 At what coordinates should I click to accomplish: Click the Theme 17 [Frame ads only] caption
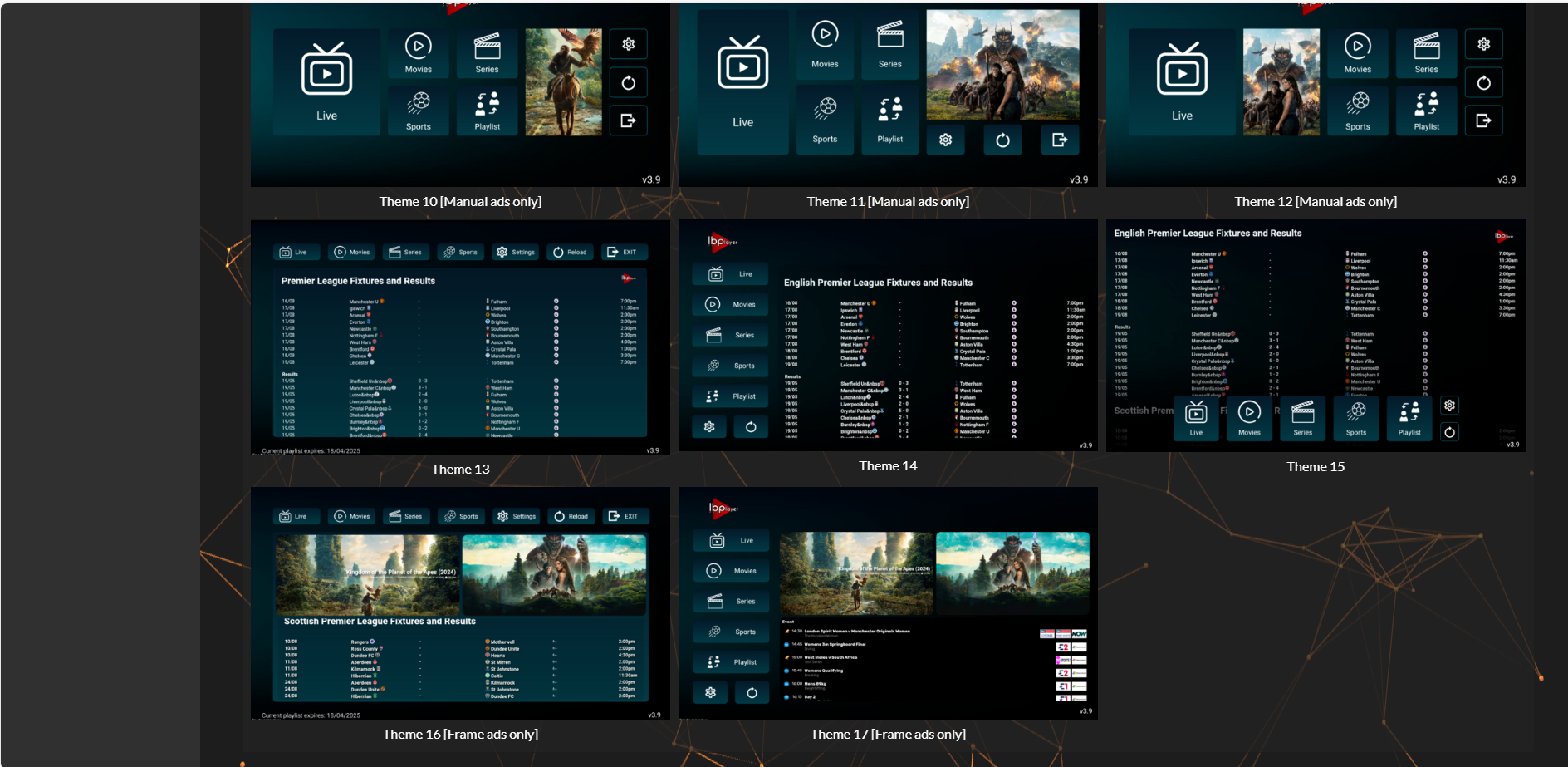click(x=888, y=735)
